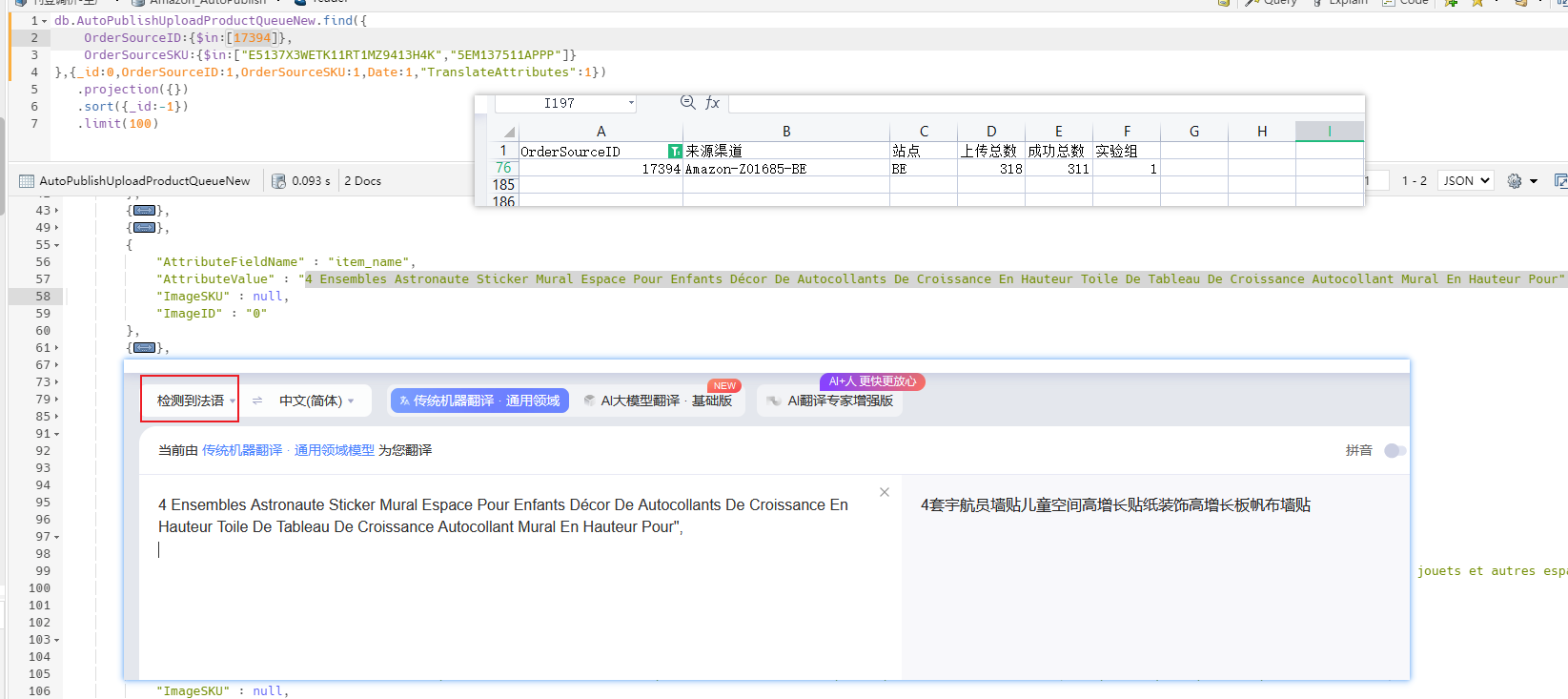Expand collapsed object placeholder on line 43
This screenshot has width=1568, height=699.
tap(145, 211)
